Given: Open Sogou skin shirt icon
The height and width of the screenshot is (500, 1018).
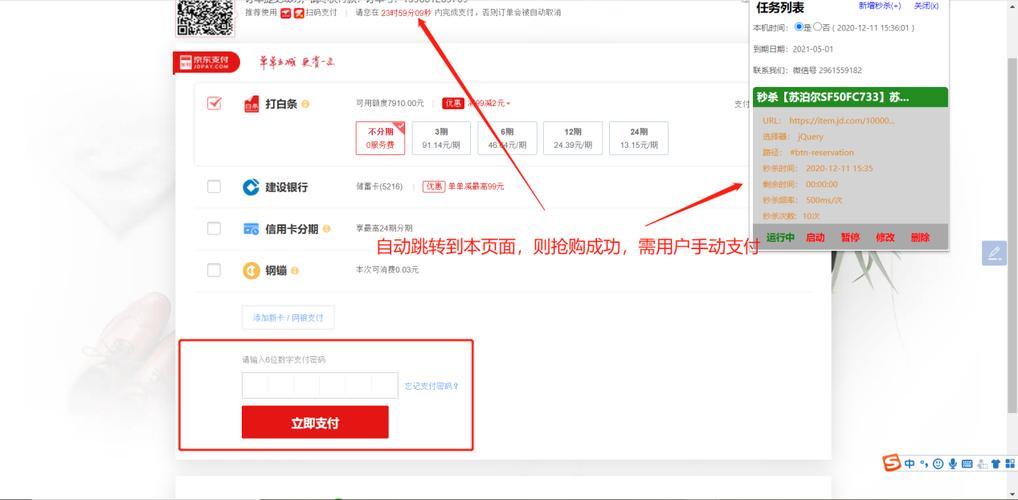Looking at the screenshot, I should pyautogui.click(x=996, y=464).
